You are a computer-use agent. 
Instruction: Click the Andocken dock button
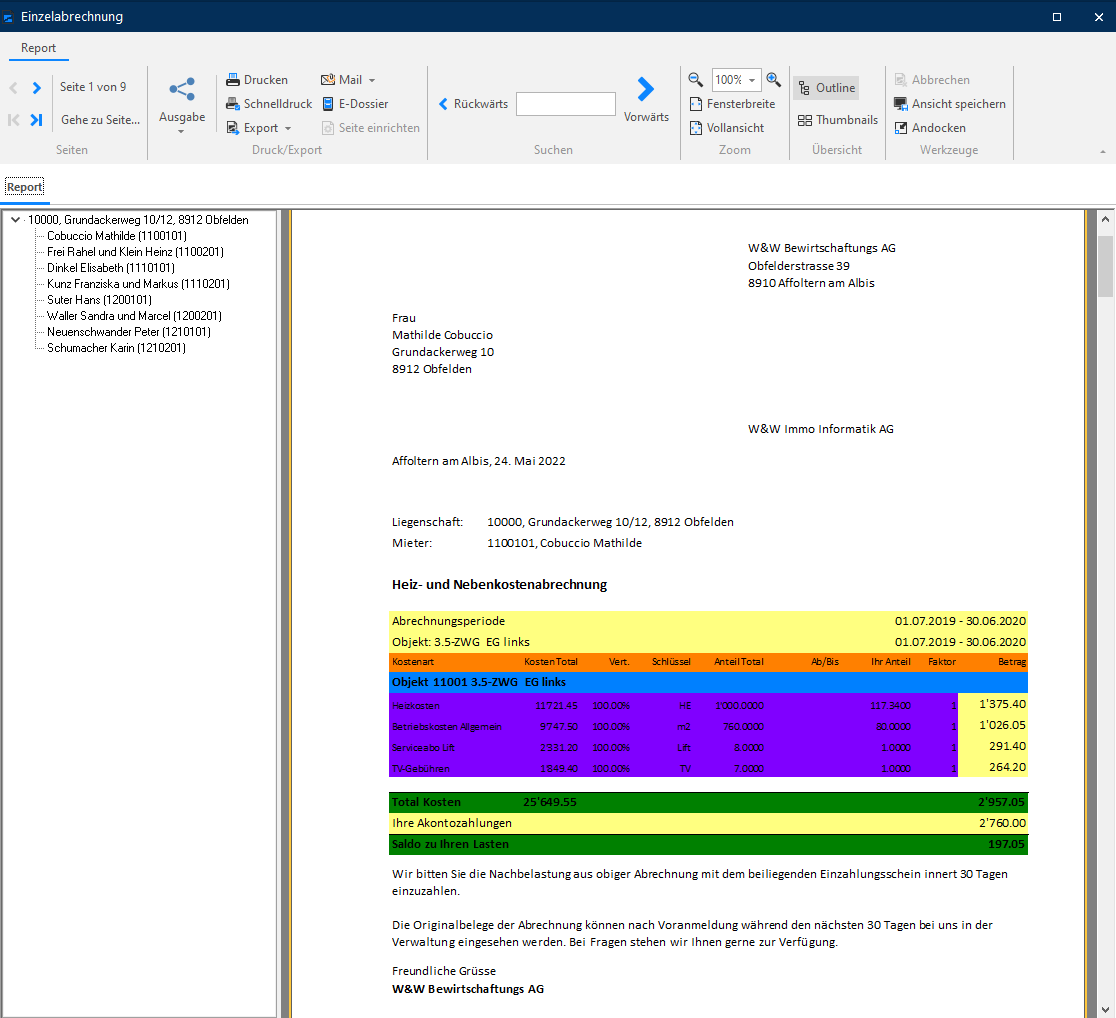(x=930, y=128)
